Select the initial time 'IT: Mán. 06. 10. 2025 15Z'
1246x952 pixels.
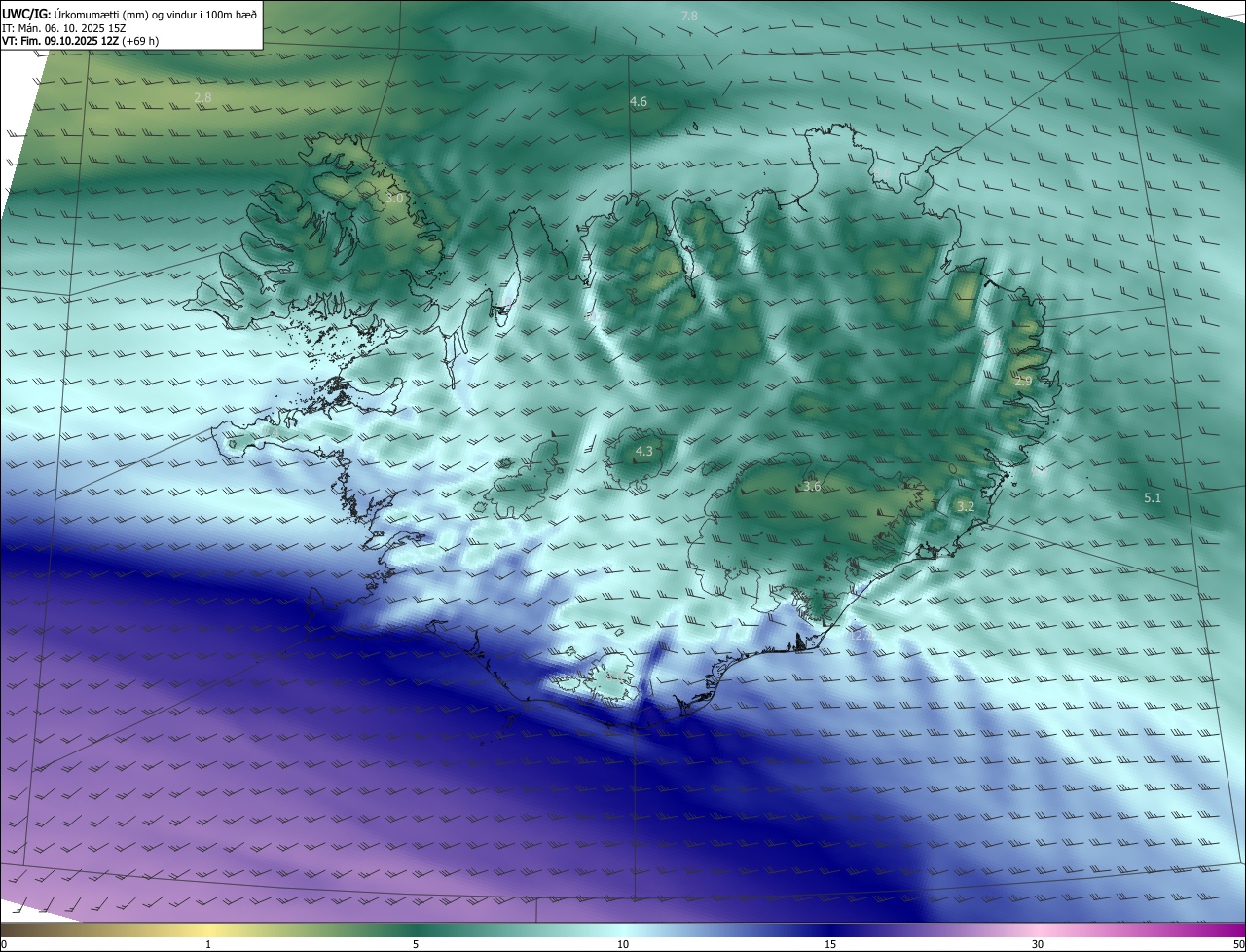point(64,28)
